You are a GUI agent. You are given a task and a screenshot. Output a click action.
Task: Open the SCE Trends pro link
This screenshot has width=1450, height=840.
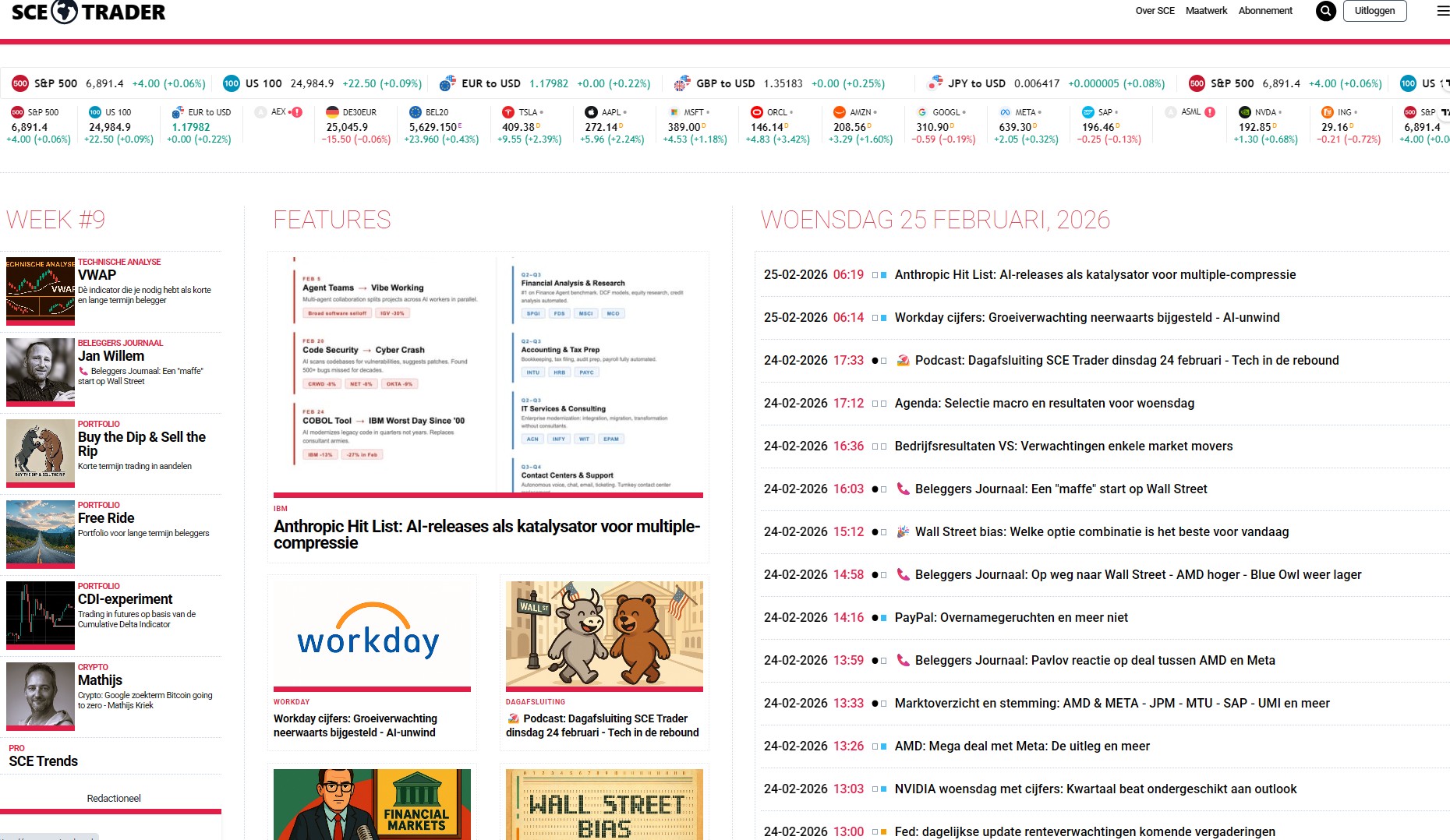click(44, 761)
